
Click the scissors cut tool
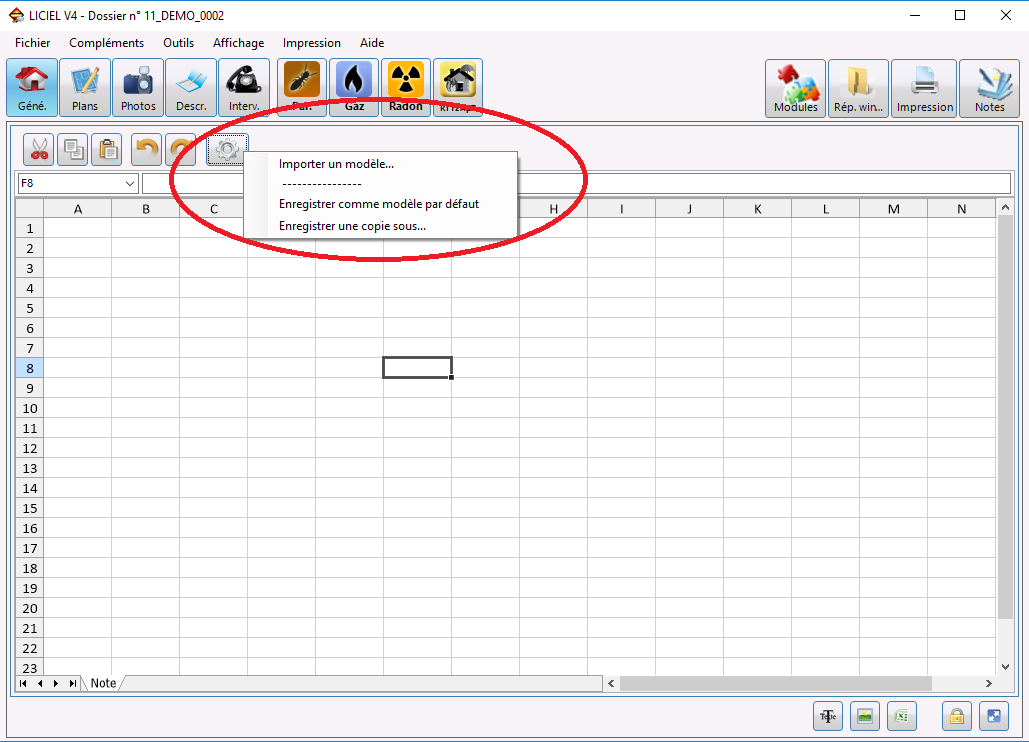[x=39, y=150]
